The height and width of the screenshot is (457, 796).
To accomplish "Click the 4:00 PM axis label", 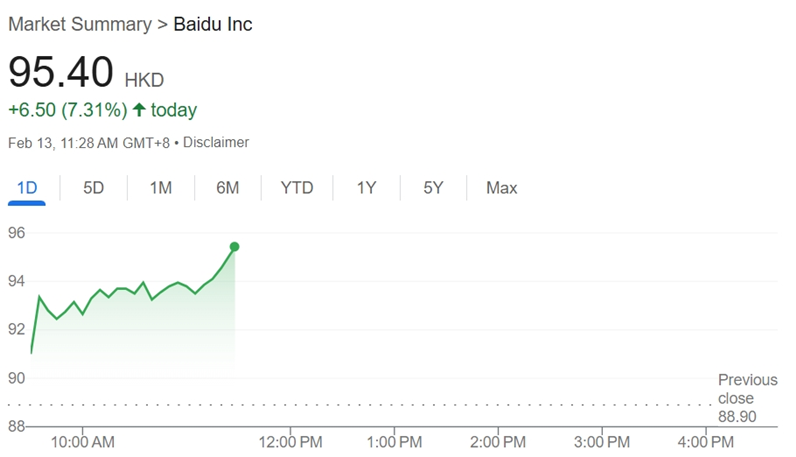I will 706,442.
